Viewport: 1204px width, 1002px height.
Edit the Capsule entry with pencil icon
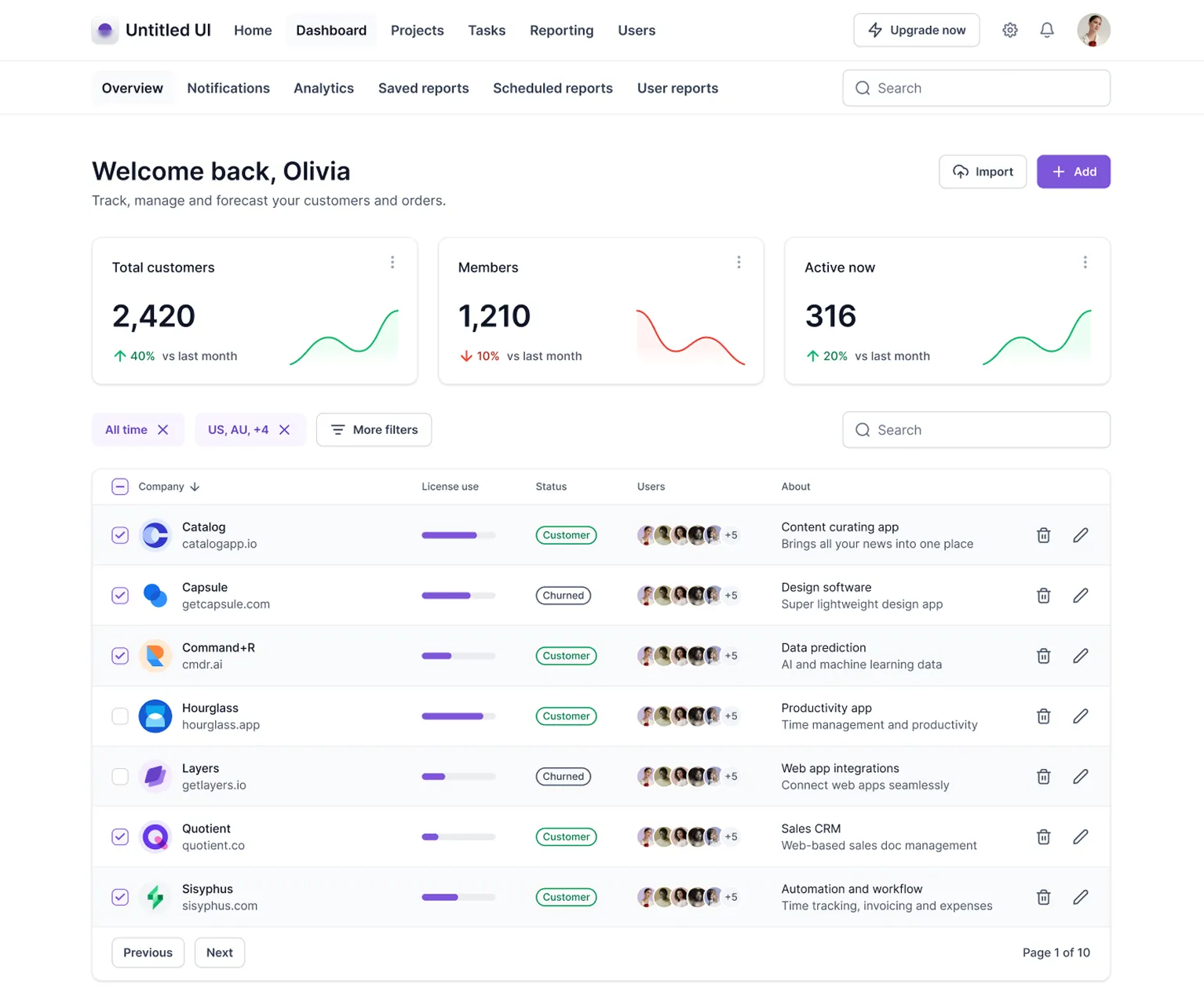point(1081,596)
